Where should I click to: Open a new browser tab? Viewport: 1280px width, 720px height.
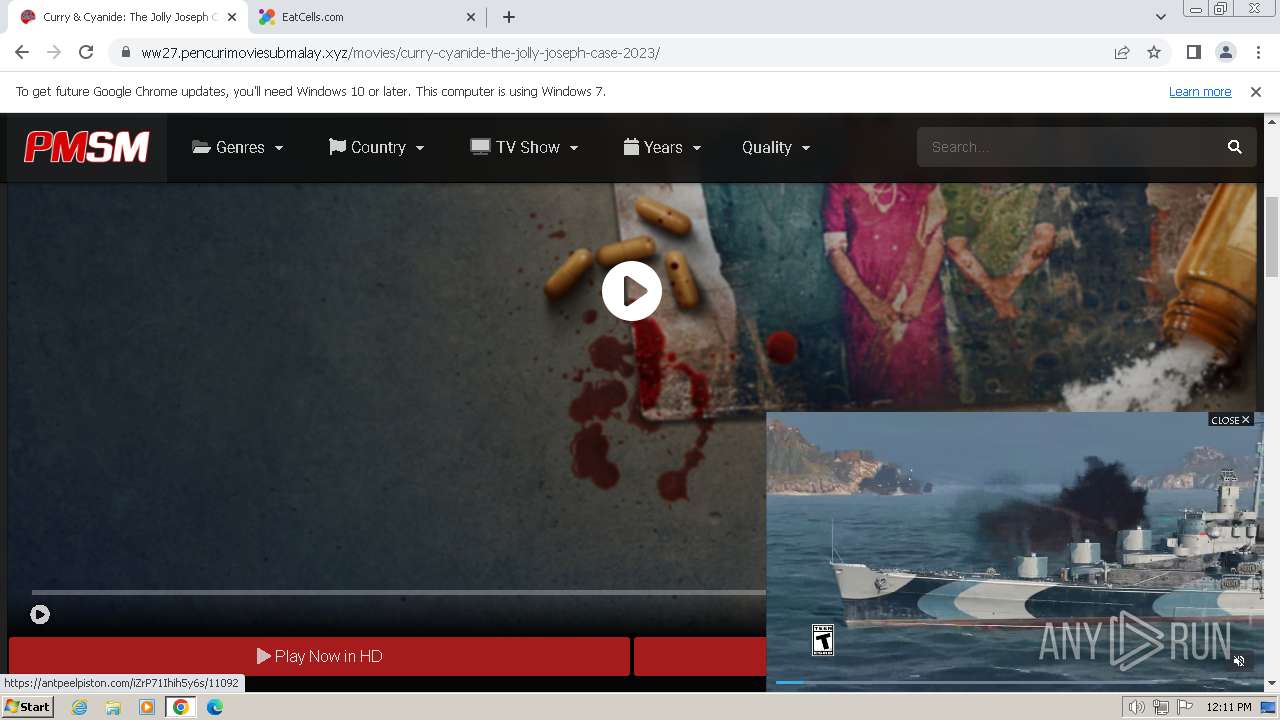(509, 17)
